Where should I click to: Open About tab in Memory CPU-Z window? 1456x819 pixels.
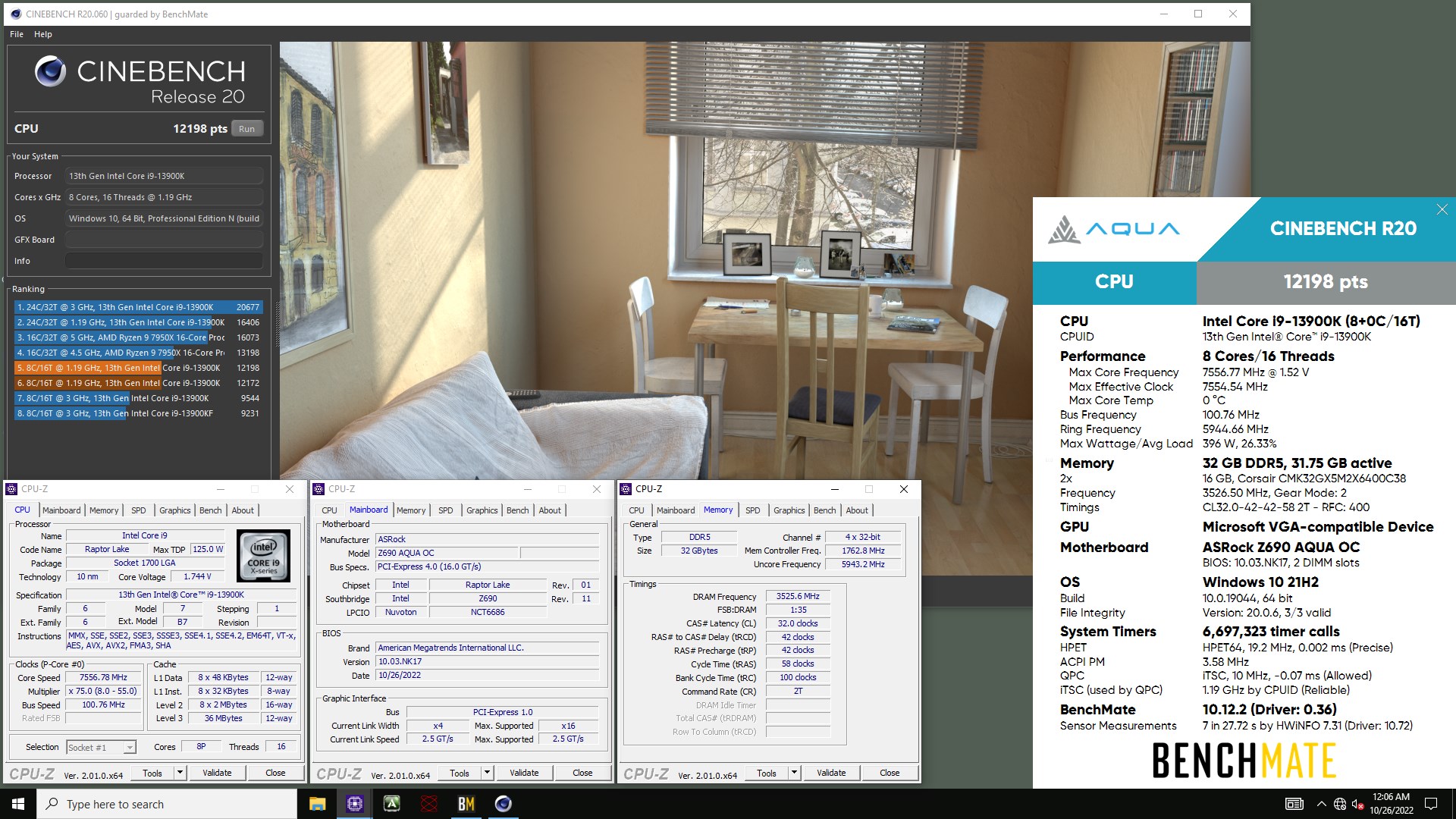pyautogui.click(x=857, y=510)
